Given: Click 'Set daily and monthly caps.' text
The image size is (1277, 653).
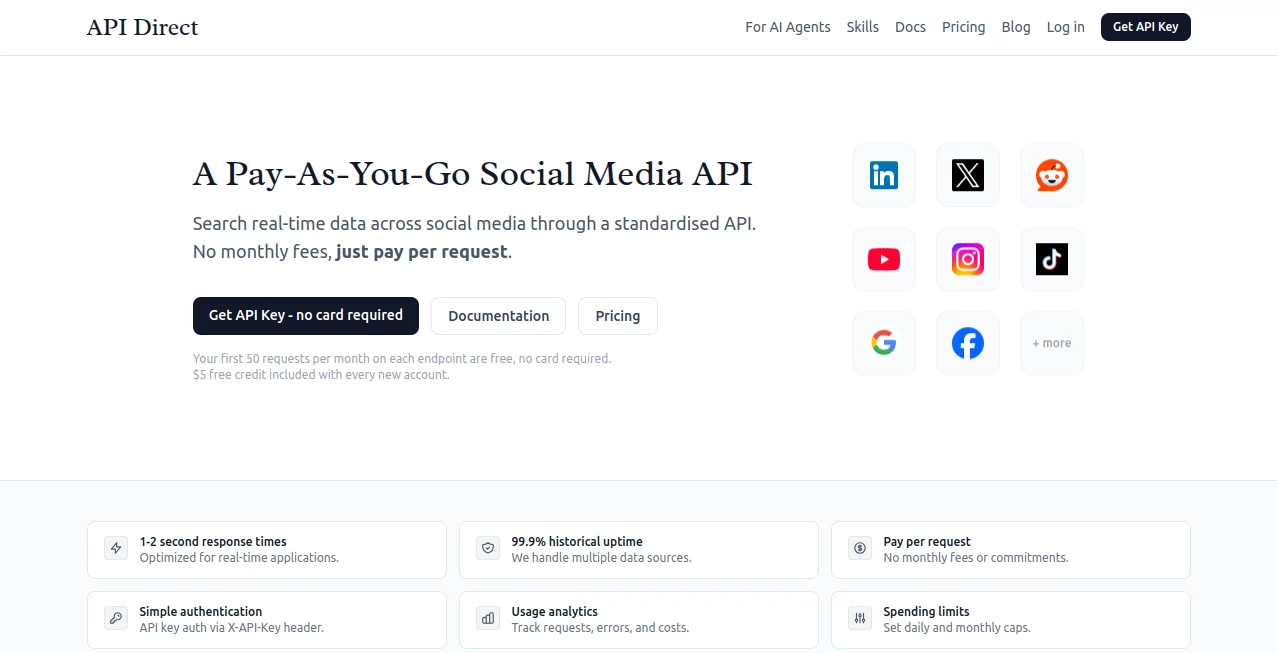Looking at the screenshot, I should click(957, 628).
